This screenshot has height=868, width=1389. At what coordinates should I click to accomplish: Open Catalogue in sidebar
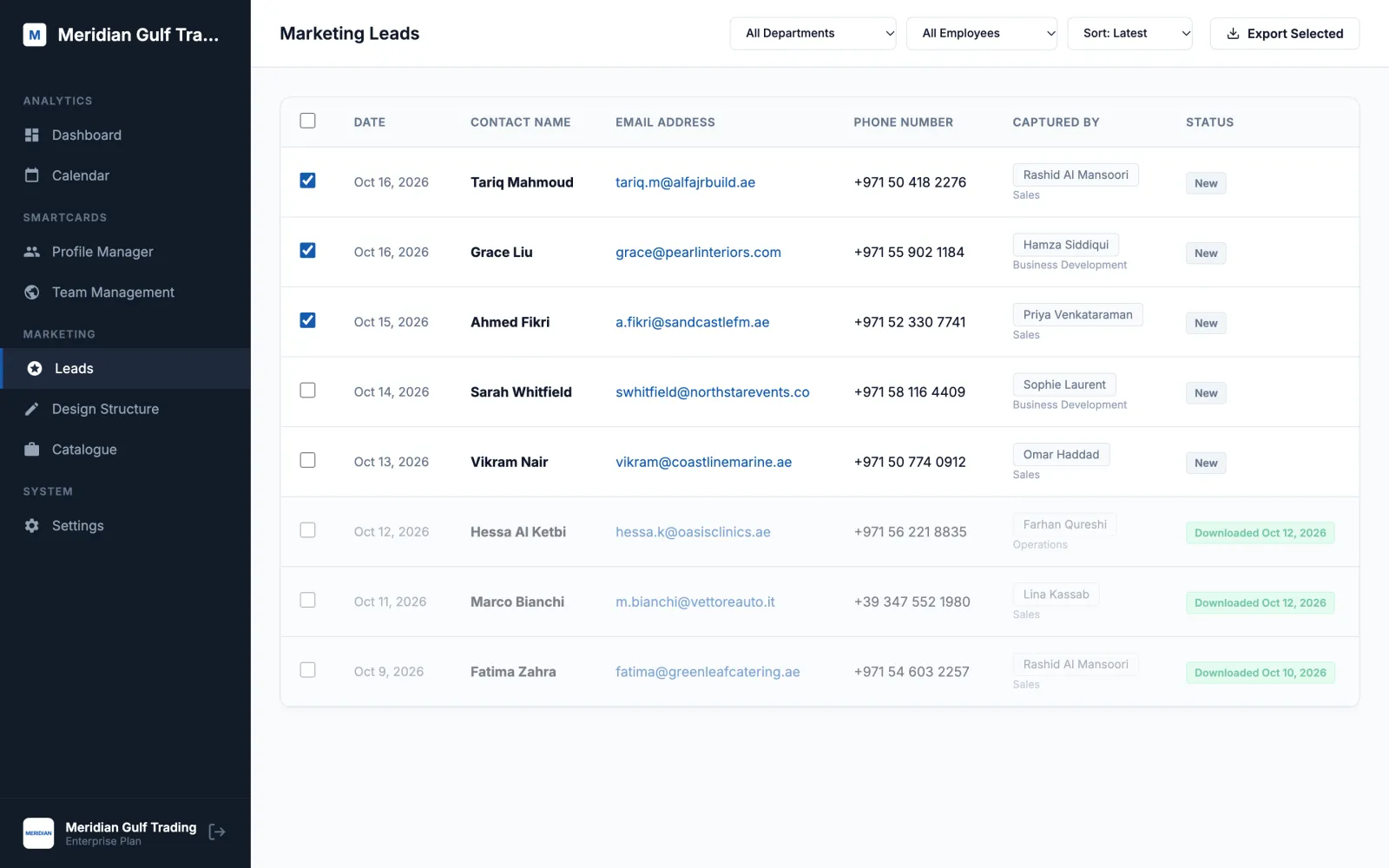click(125, 450)
